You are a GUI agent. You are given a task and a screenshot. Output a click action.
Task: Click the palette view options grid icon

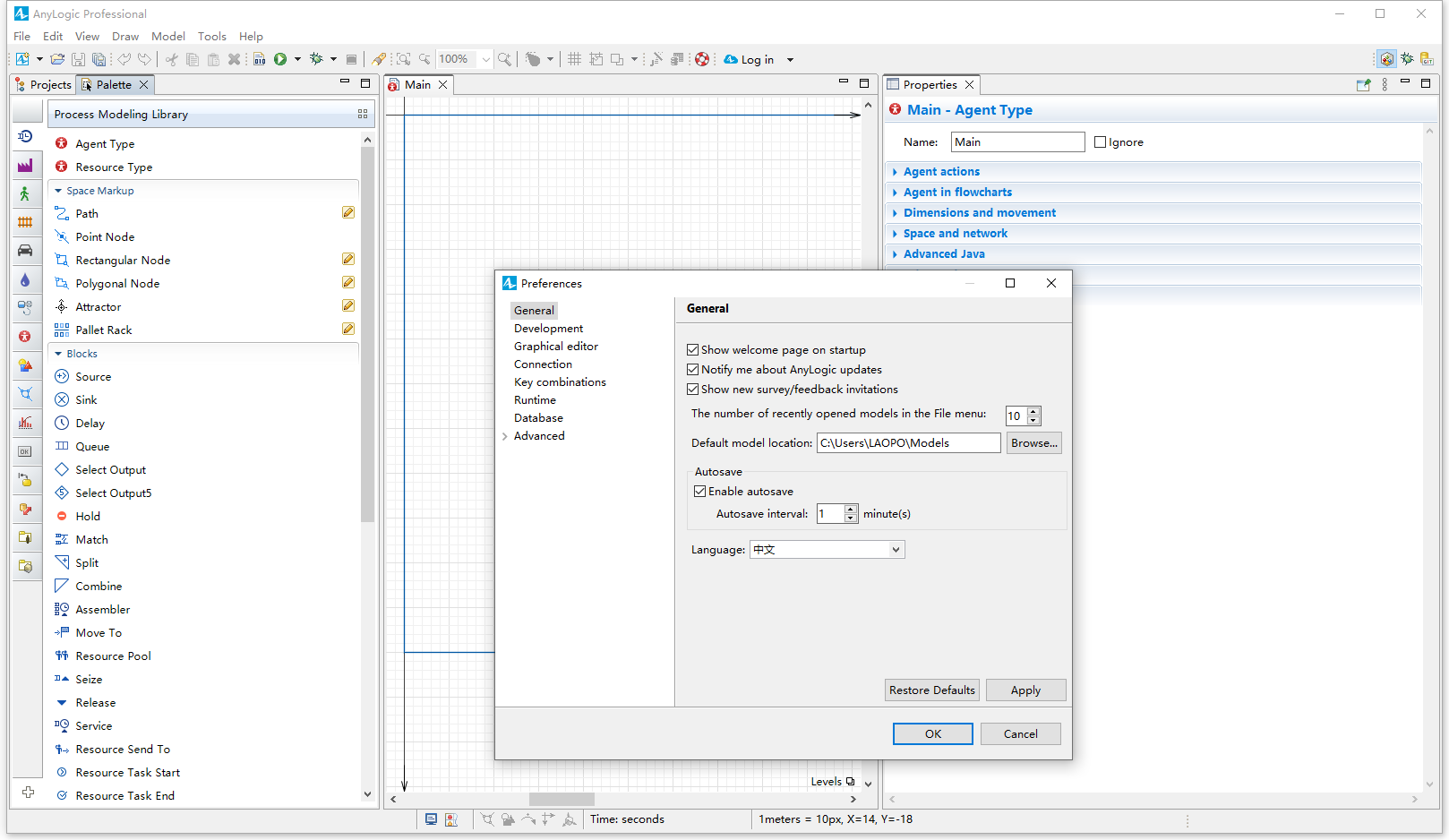(363, 114)
